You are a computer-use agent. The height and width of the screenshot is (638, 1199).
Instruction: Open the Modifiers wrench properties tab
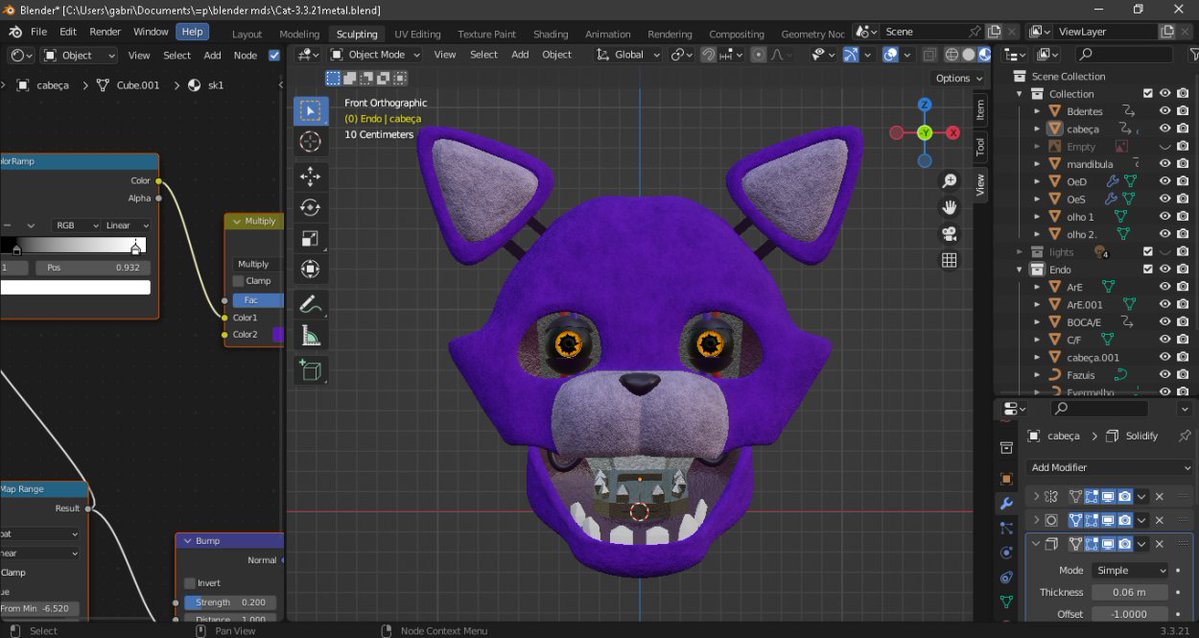[1006, 503]
